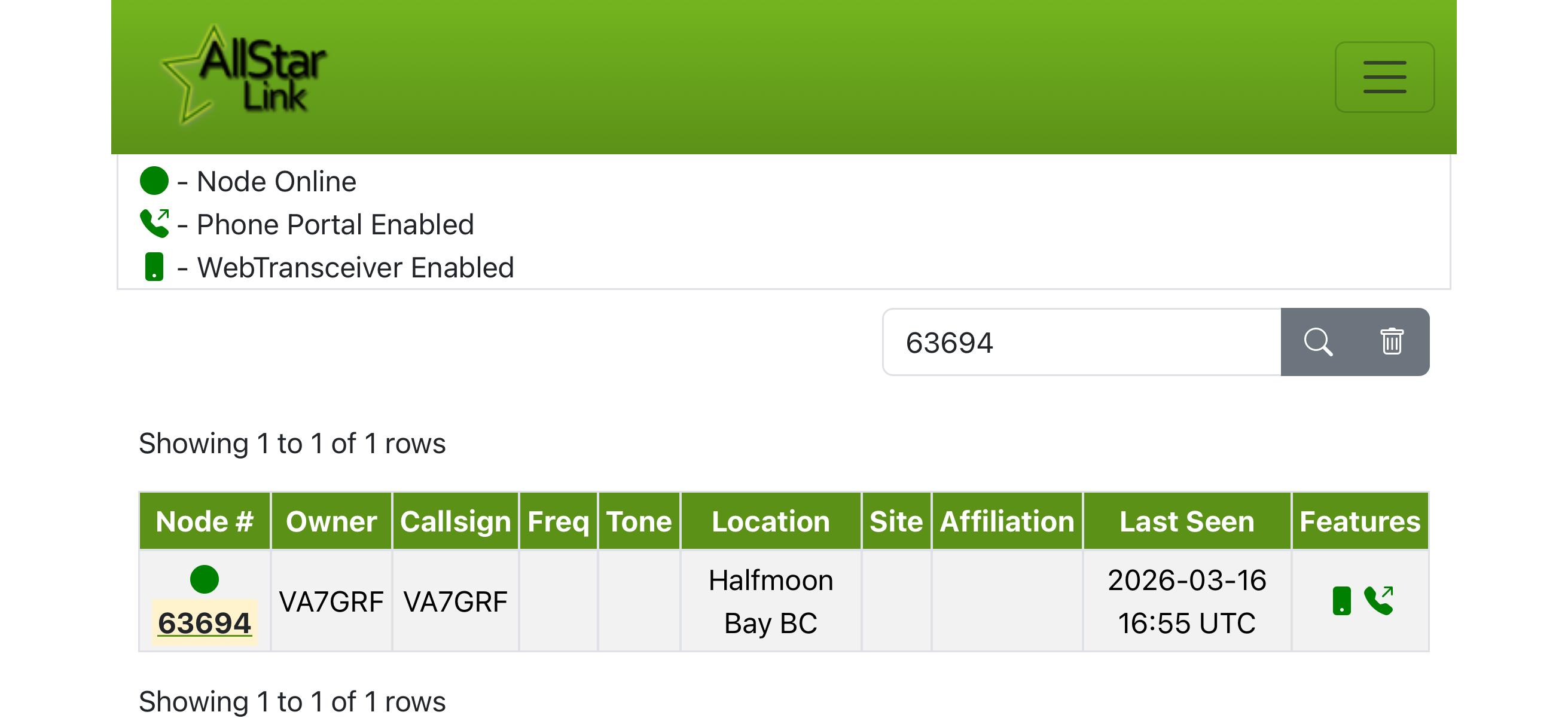Click the Node Online legend dot
1568x721 pixels.
[x=154, y=181]
